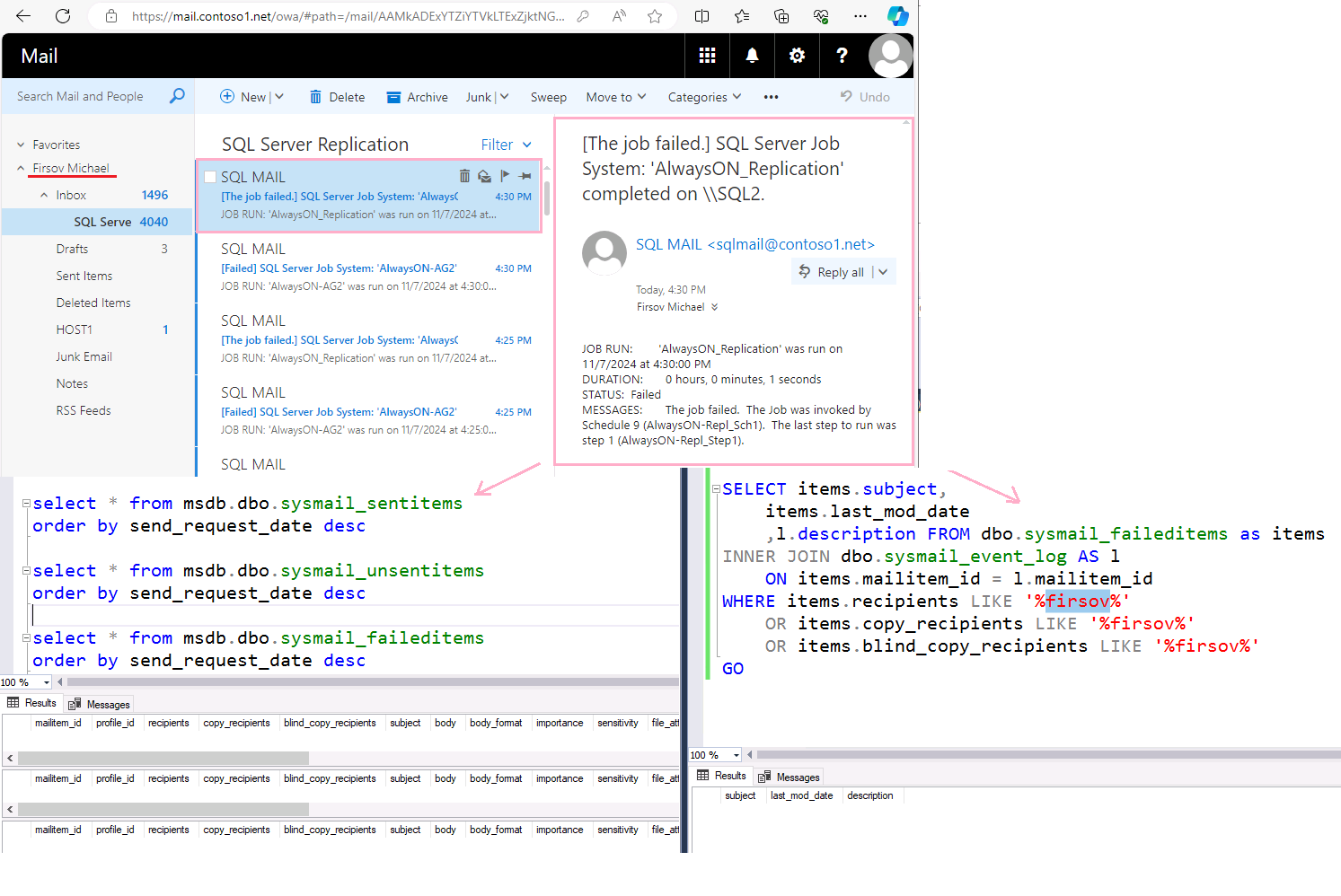This screenshot has width=1341, height=896.
Task: Open help question mark
Action: coord(842,56)
